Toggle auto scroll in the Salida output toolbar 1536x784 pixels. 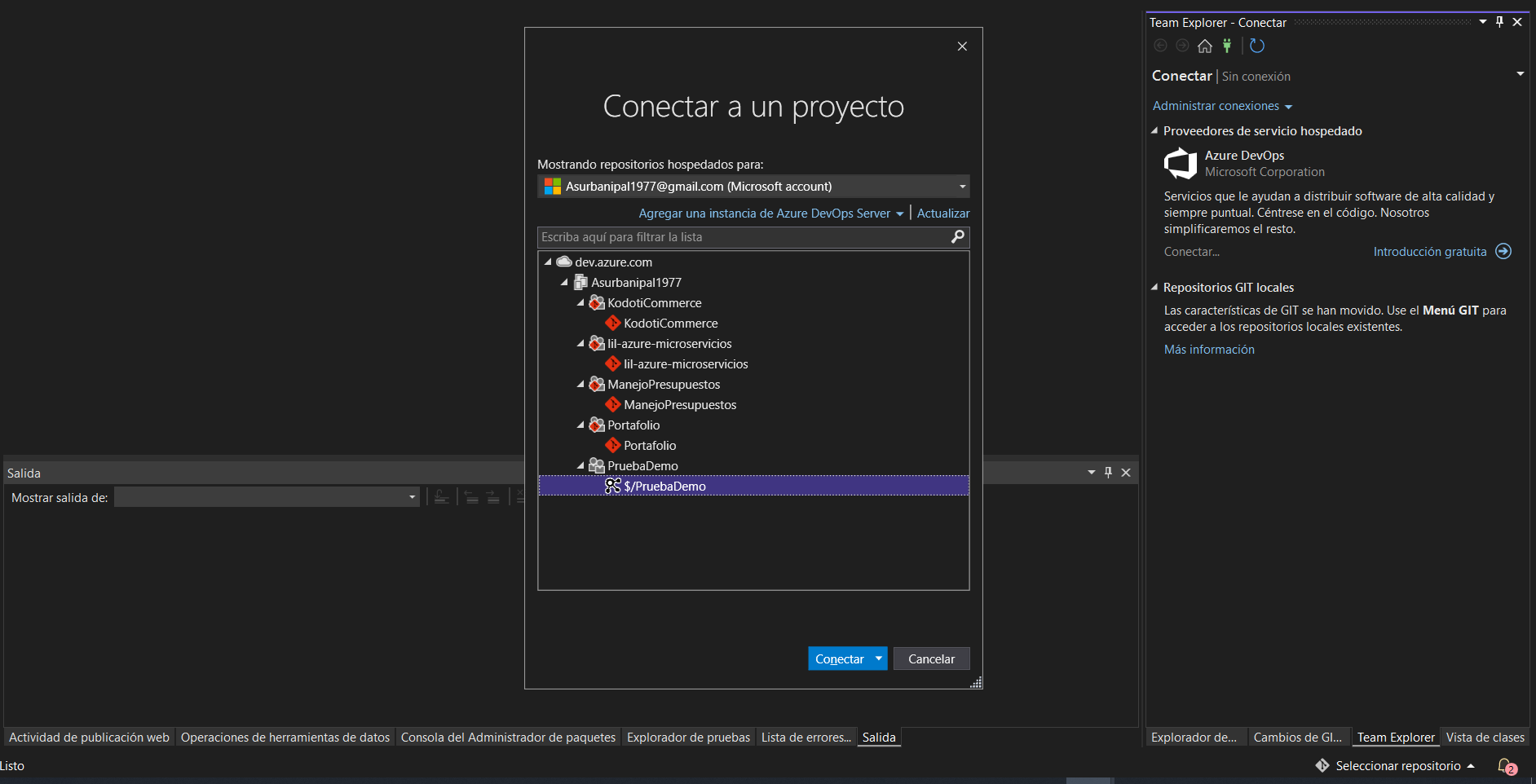point(440,497)
